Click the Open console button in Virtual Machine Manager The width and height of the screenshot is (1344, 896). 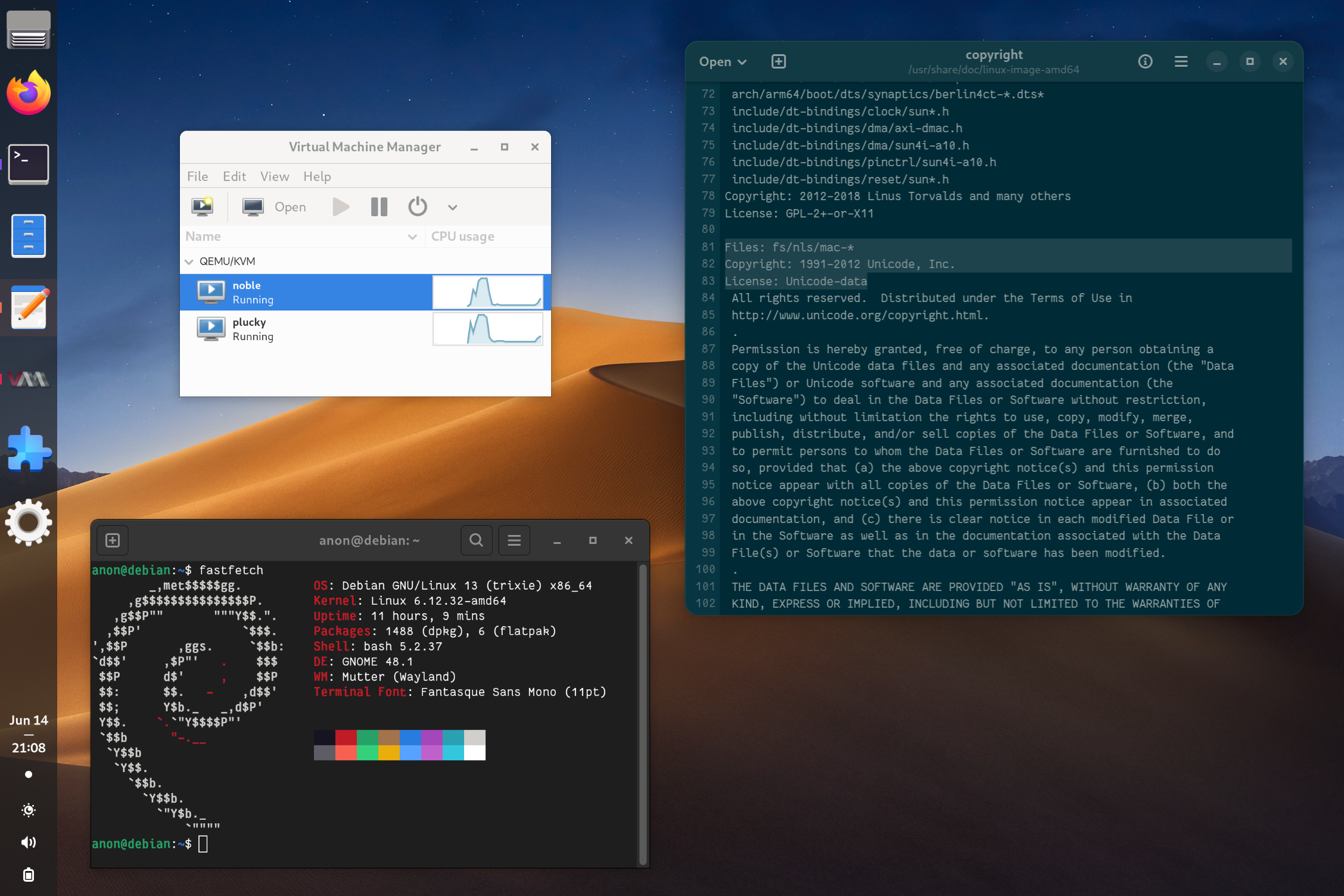(x=274, y=207)
